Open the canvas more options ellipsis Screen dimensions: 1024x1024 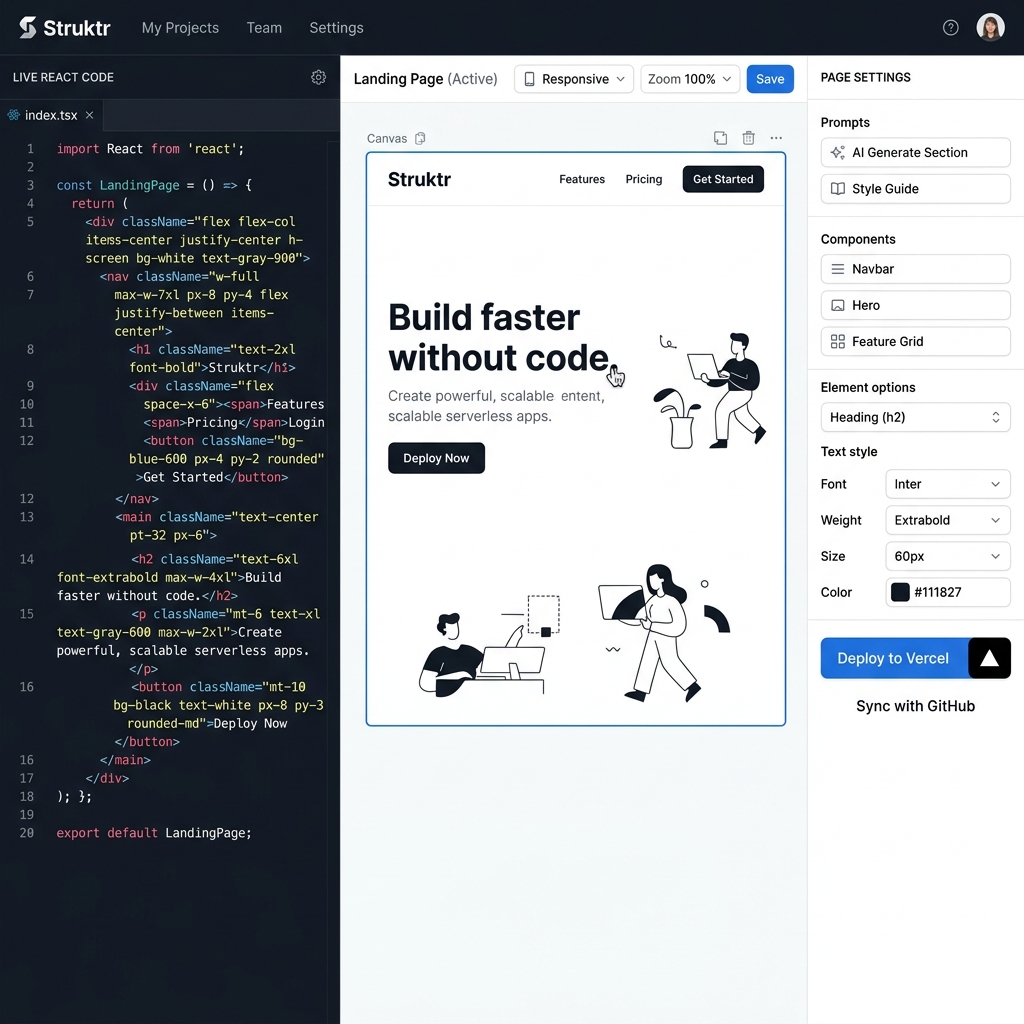click(x=776, y=138)
